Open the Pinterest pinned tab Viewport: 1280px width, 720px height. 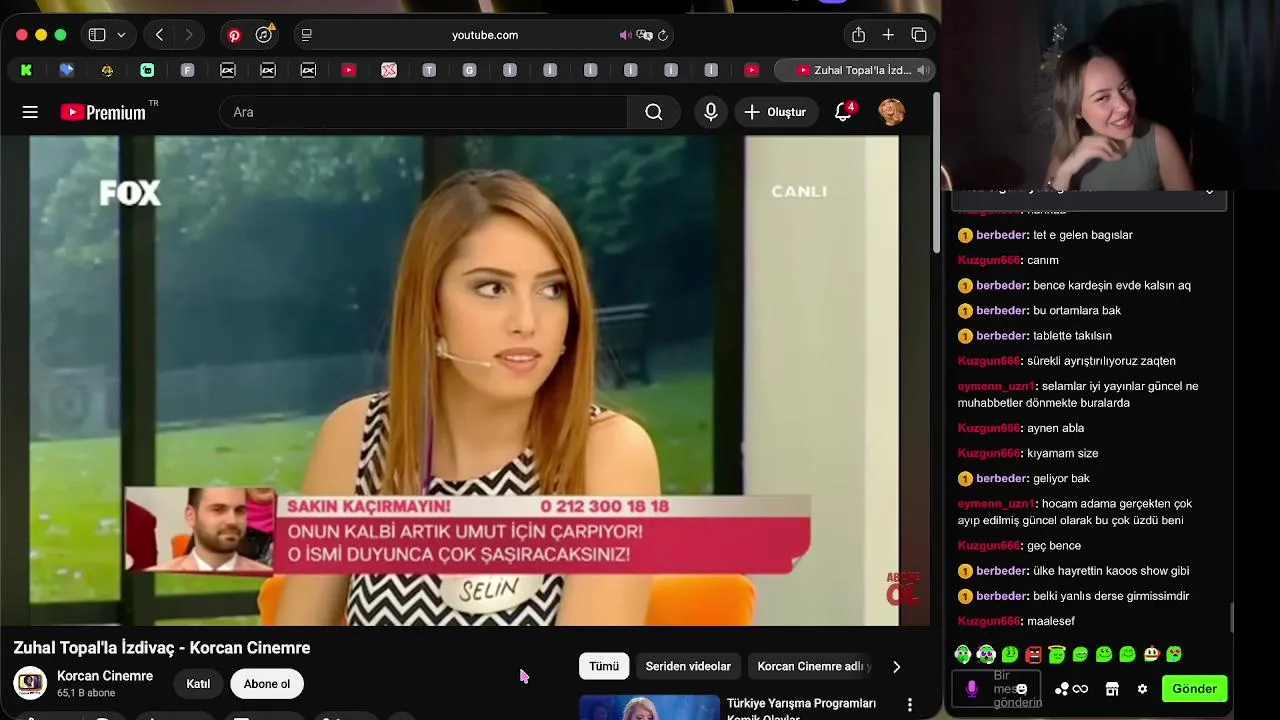point(234,35)
